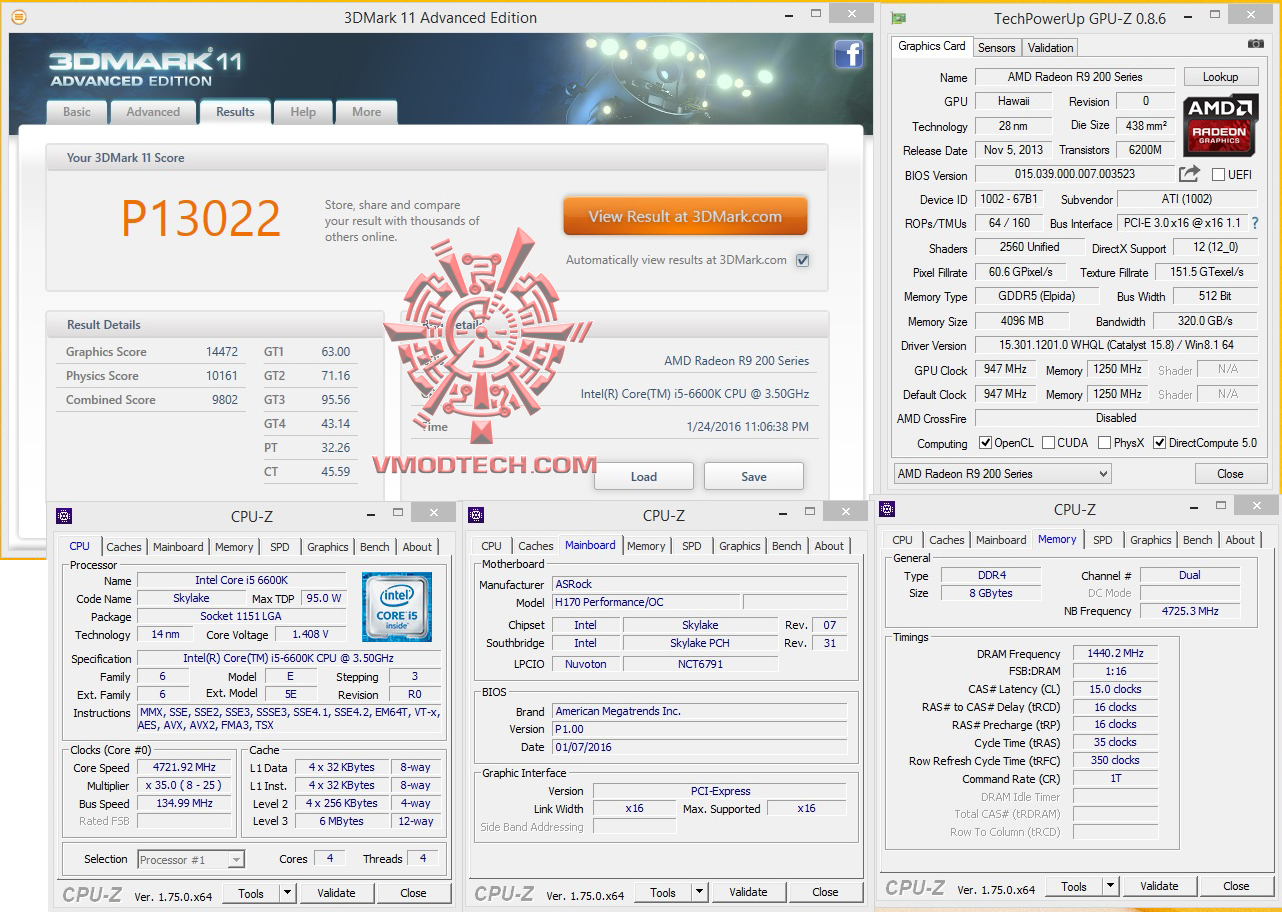The width and height of the screenshot is (1282, 912).
Task: Click the 3DMark 11 orange title bar icon
Action: [x=18, y=17]
